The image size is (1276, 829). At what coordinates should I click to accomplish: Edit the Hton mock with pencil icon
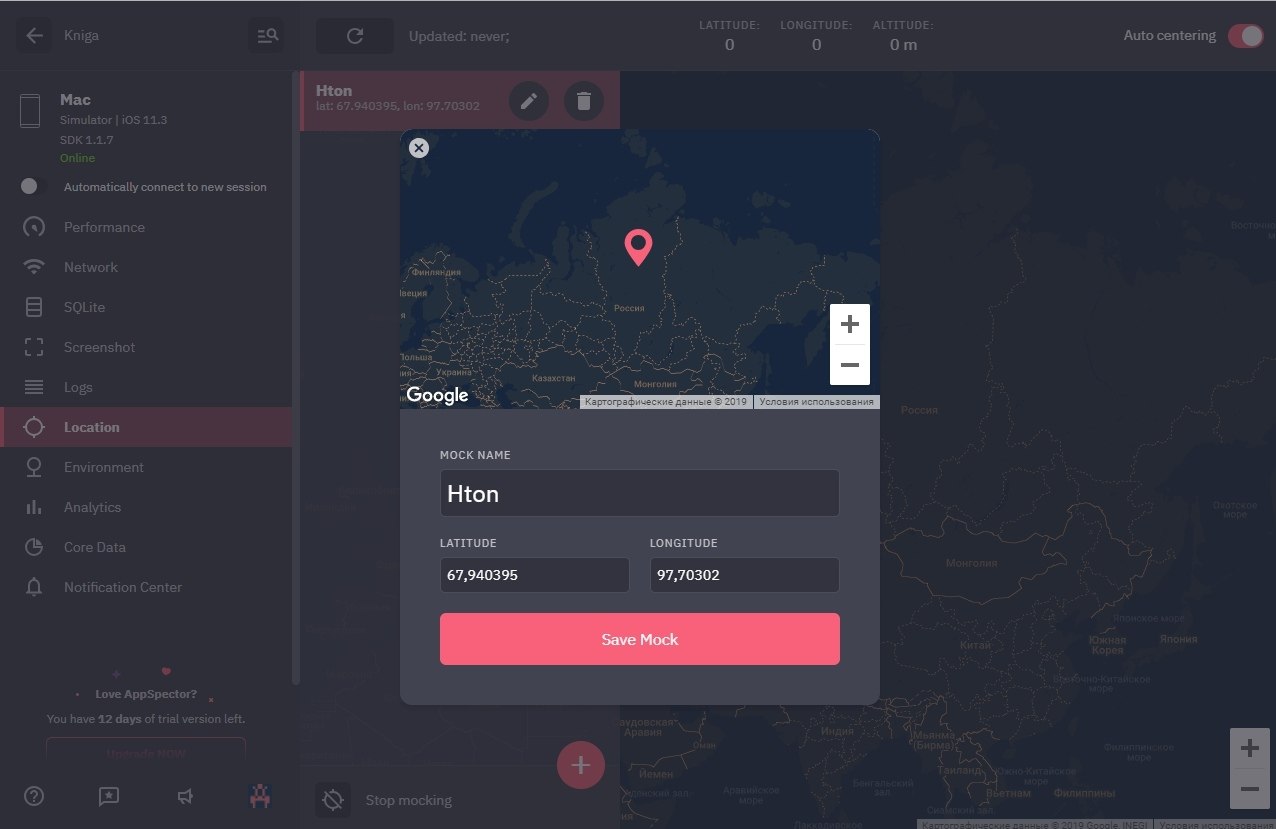(529, 101)
